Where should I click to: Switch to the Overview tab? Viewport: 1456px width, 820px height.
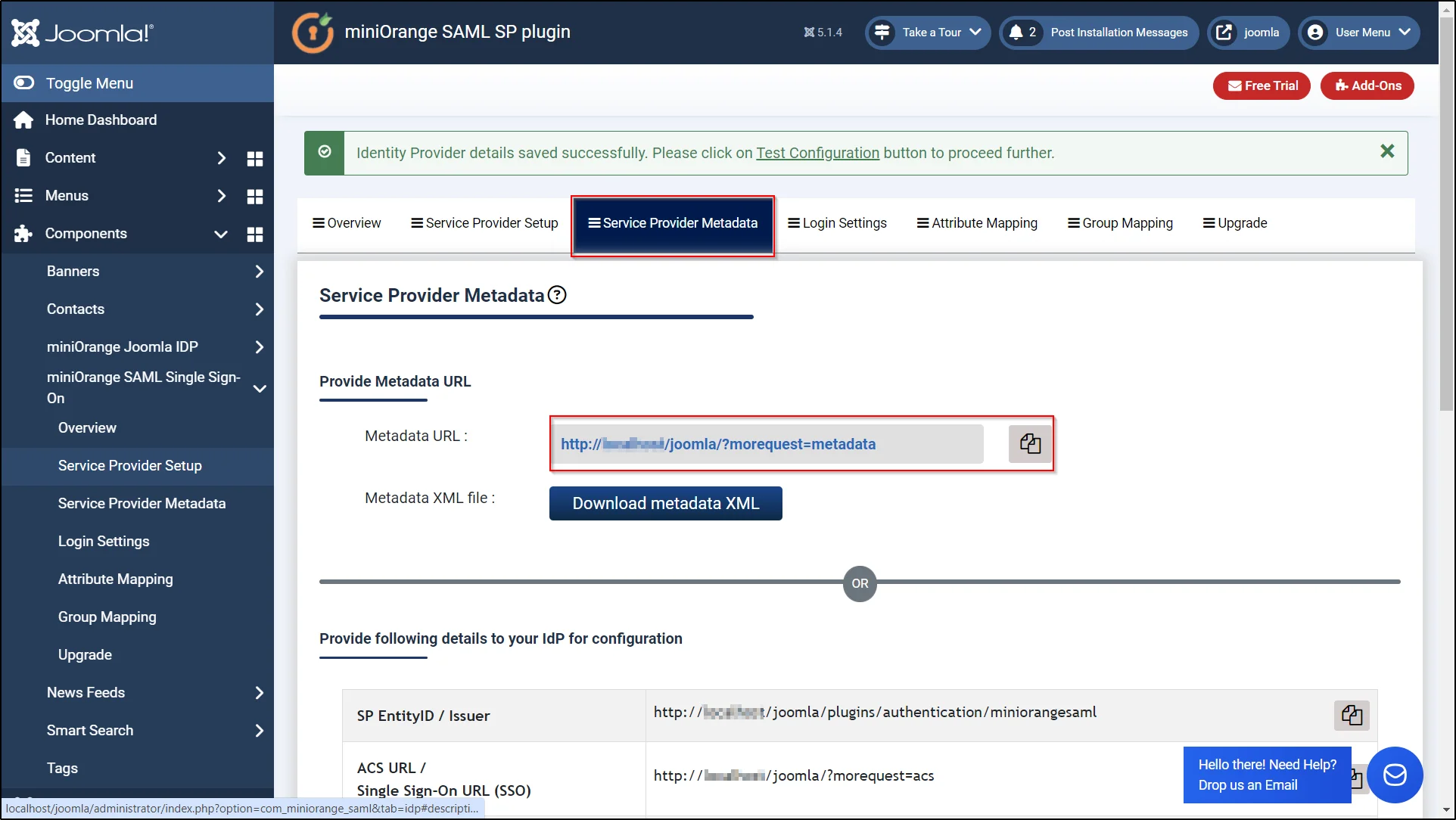pos(347,223)
